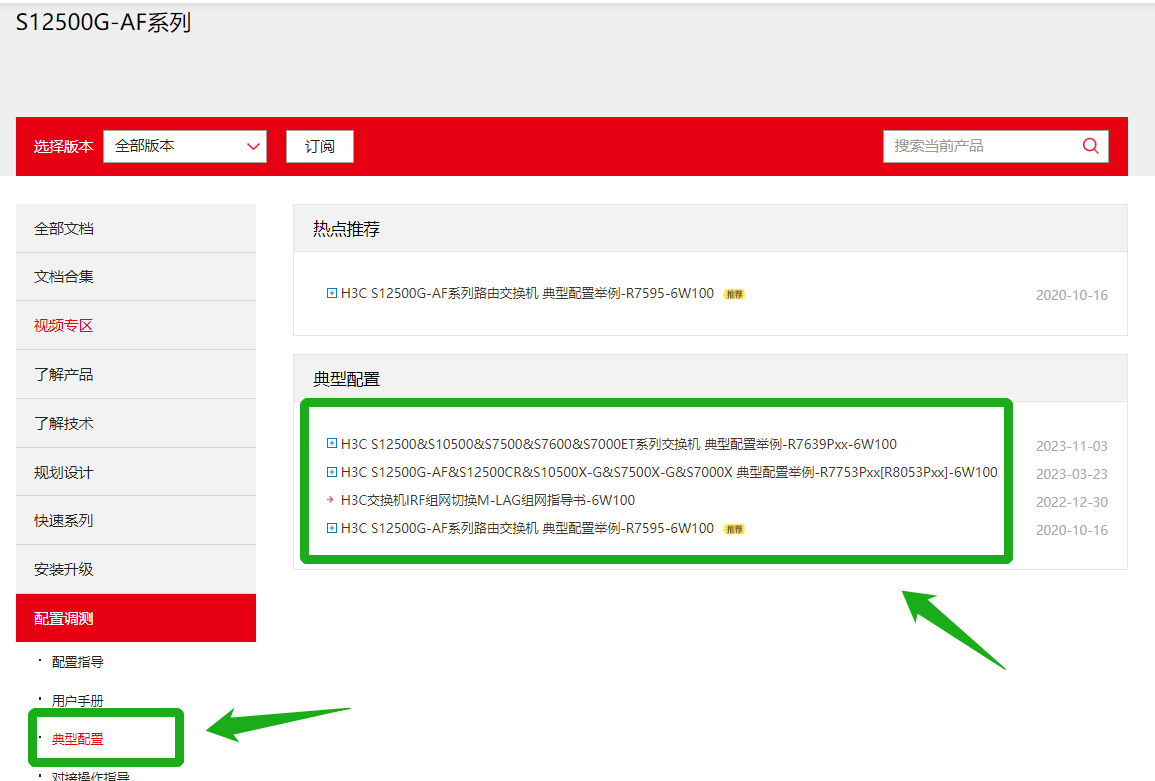
Task: Expand icon beside R7595 in 典型配置 list
Action: [x=331, y=528]
